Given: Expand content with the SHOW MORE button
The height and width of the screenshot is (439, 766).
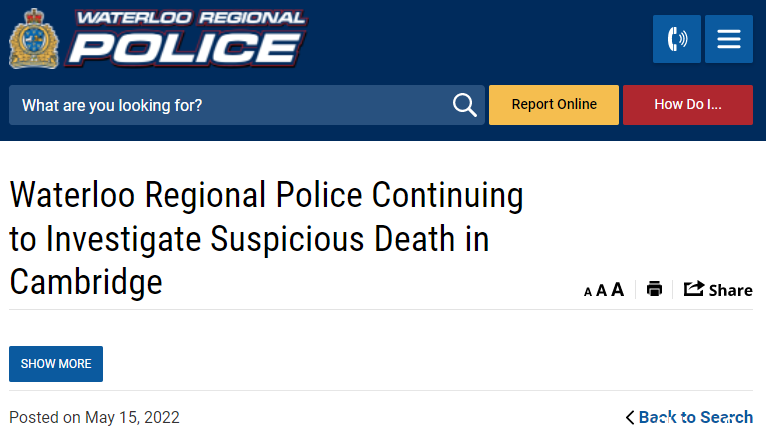Looking at the screenshot, I should coord(56,364).
